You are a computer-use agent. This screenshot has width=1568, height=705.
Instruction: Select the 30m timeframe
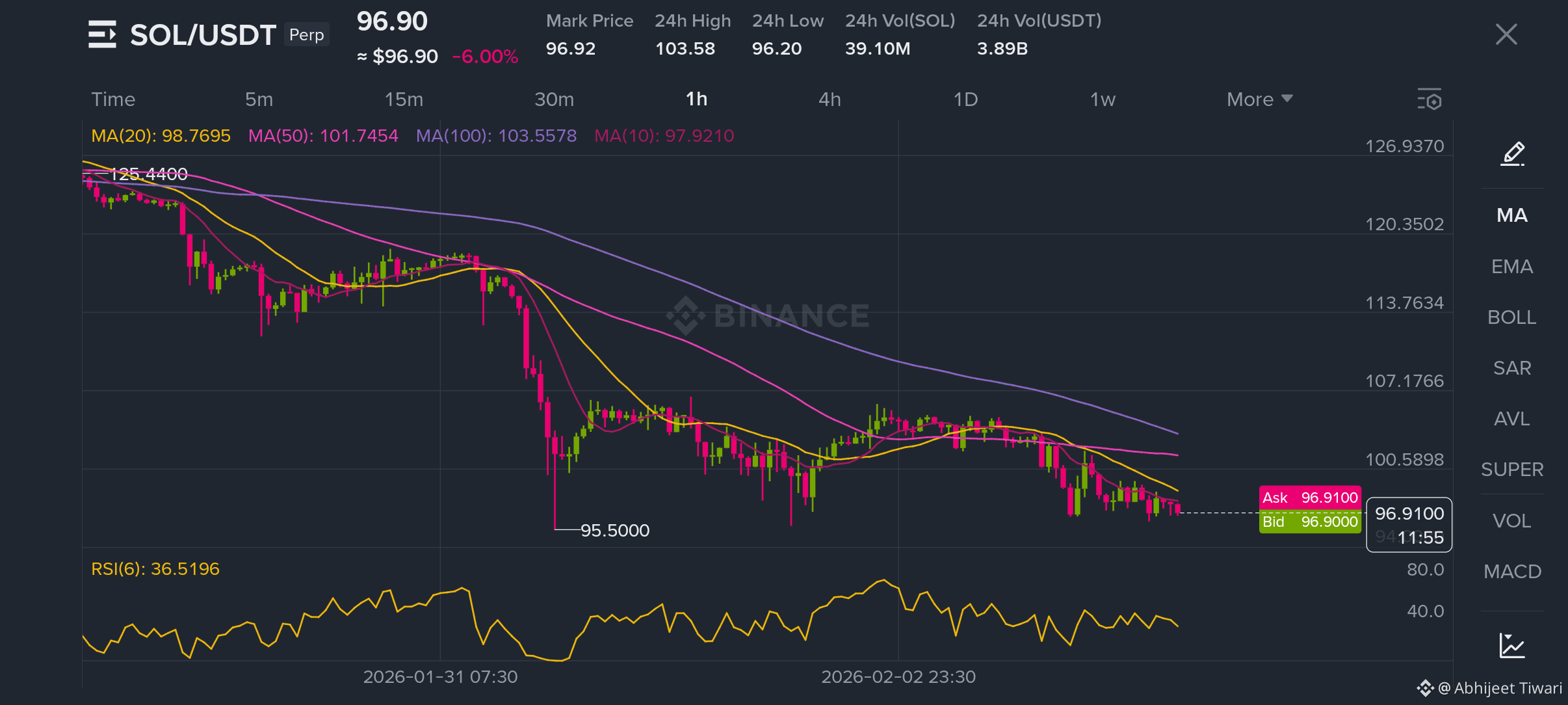[554, 100]
